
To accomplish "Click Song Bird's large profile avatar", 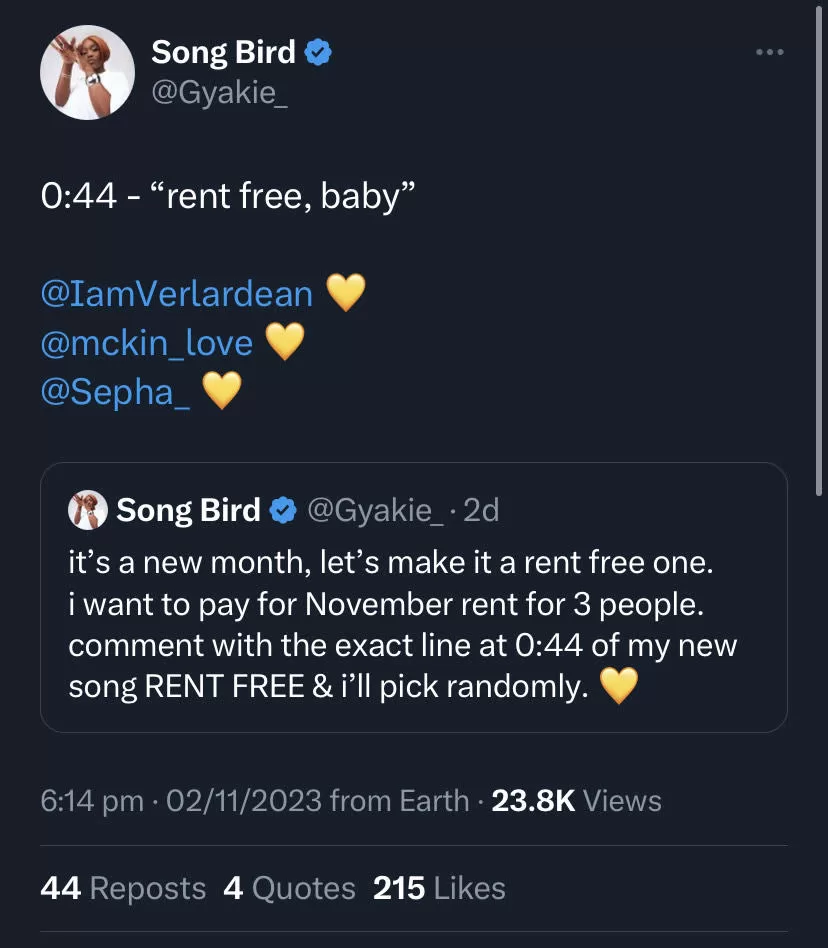I will 87,73.
